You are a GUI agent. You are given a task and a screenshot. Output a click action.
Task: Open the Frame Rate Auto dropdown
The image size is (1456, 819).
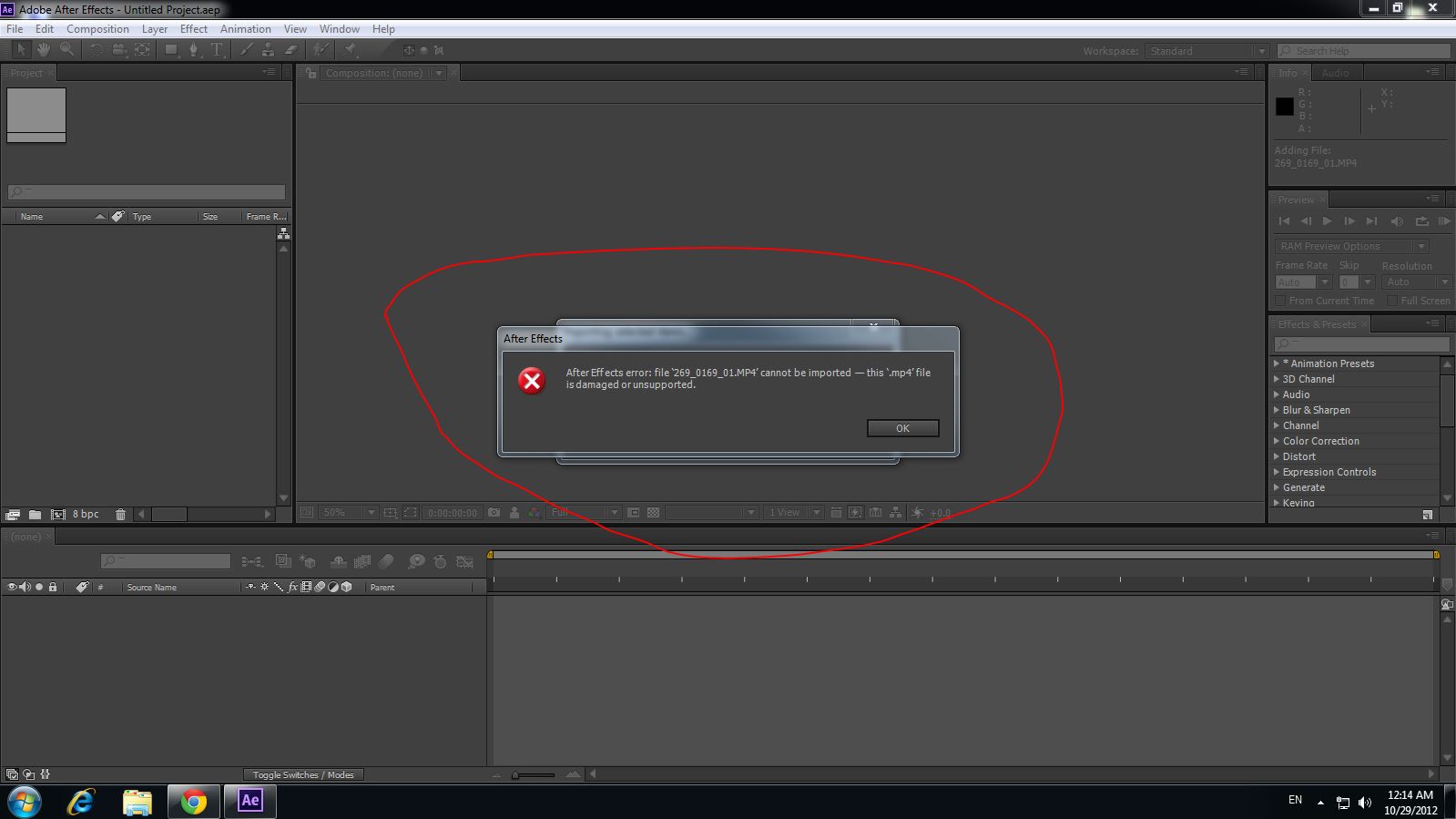tap(1303, 282)
